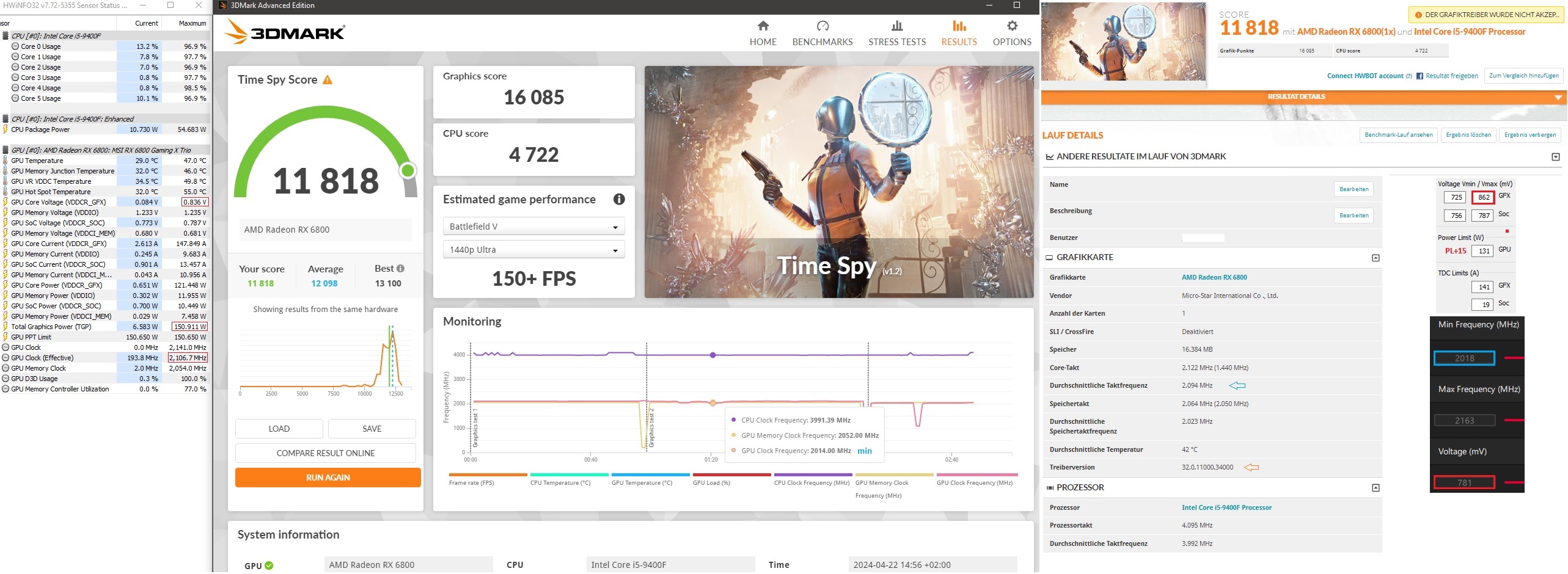The width and height of the screenshot is (1568, 574).
Task: Click Benchmark-Lauf ansehen button
Action: click(x=1399, y=135)
